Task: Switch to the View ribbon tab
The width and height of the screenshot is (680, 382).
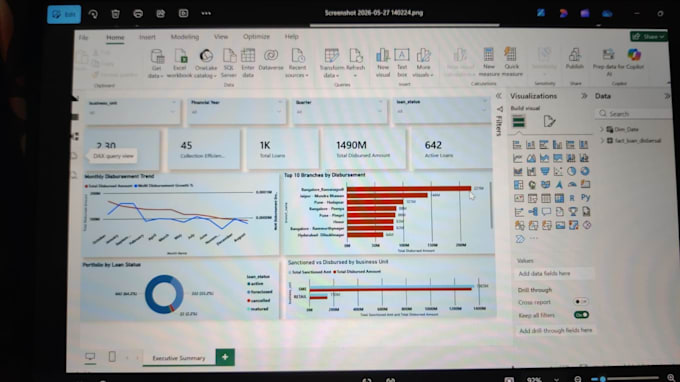Action: tap(221, 37)
